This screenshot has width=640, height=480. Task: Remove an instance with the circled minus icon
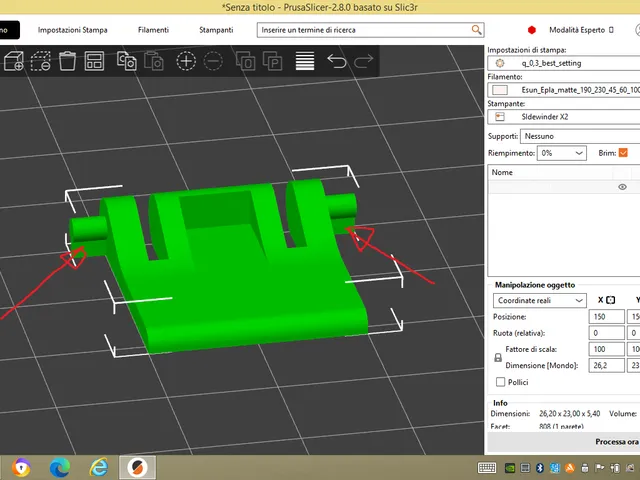[x=213, y=61]
